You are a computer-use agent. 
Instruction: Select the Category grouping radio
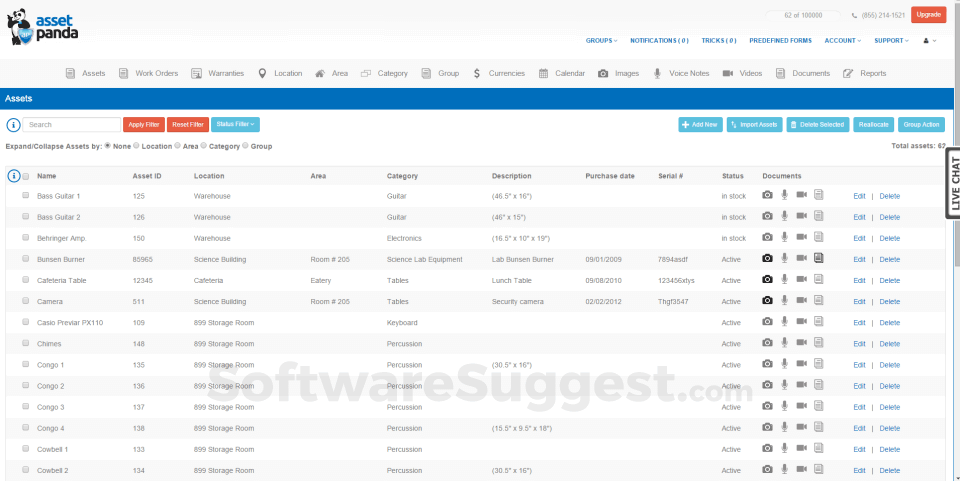pyautogui.click(x=204, y=146)
